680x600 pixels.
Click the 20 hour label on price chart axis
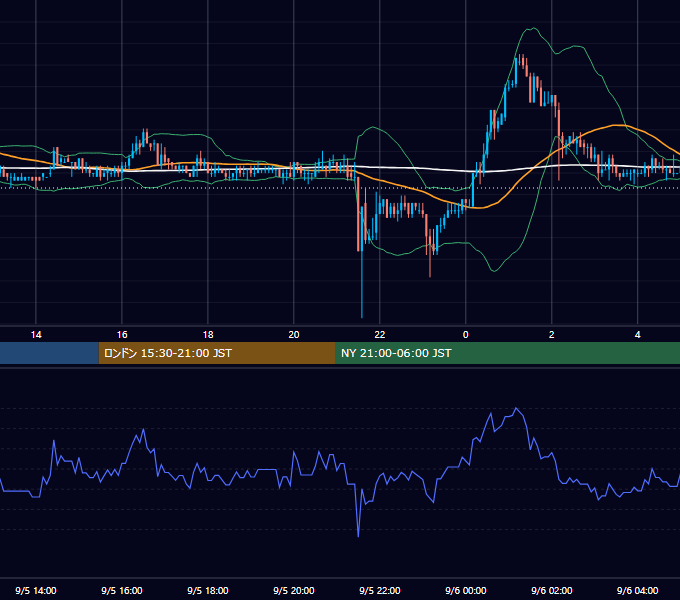pyautogui.click(x=294, y=335)
